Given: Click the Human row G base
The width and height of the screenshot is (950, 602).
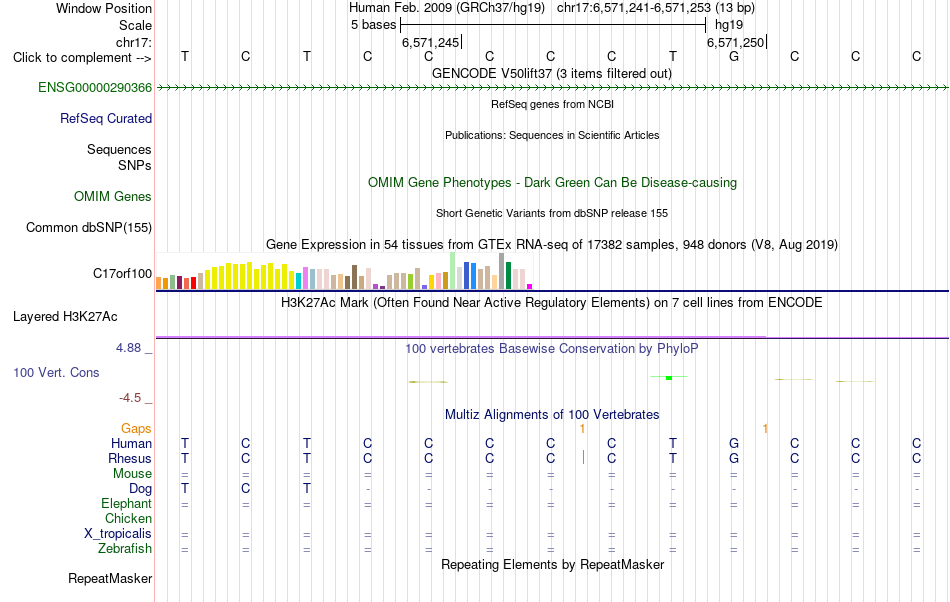Looking at the screenshot, I should [x=734, y=444].
